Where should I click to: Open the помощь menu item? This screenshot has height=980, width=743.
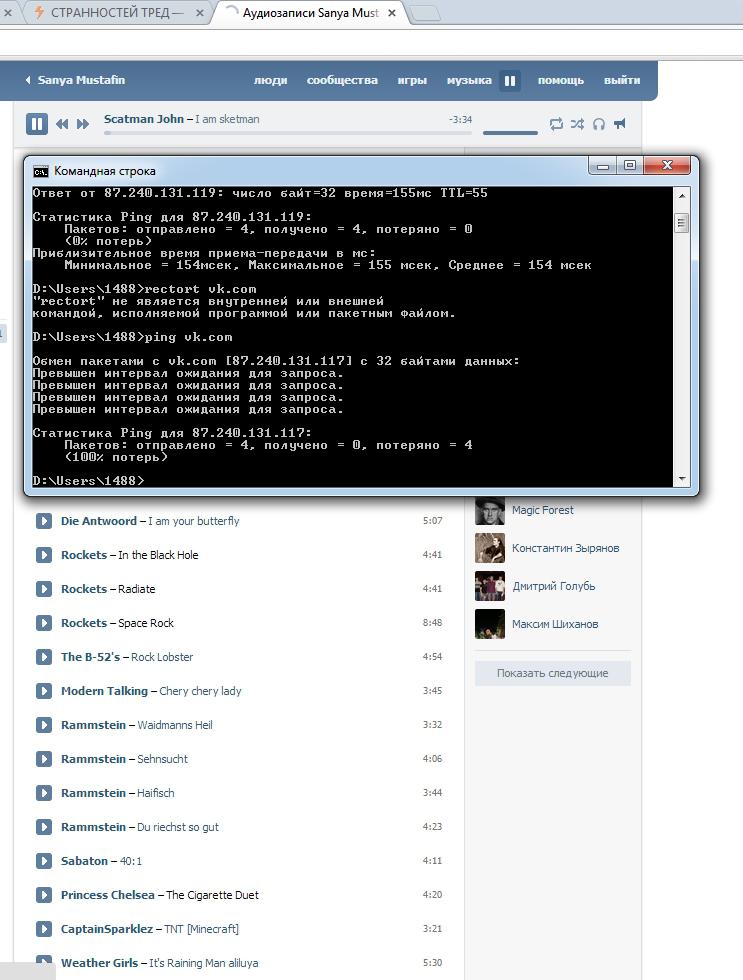tap(561, 80)
